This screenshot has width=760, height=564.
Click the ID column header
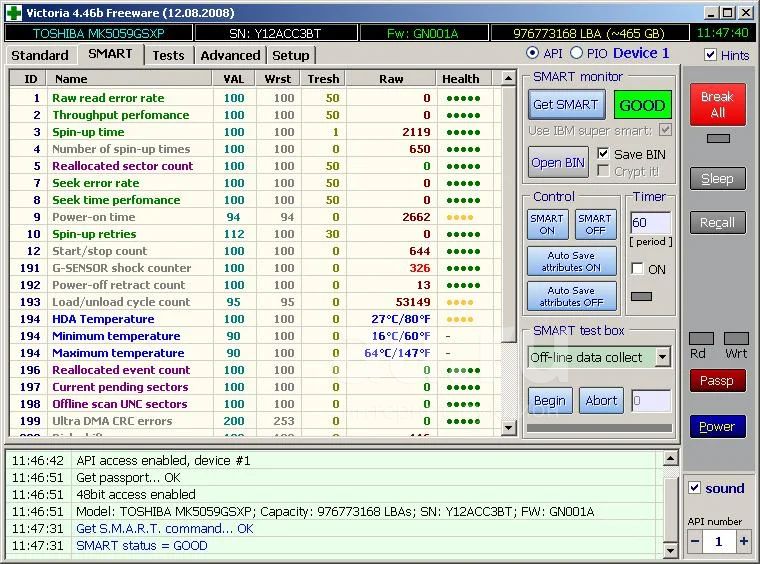click(29, 79)
